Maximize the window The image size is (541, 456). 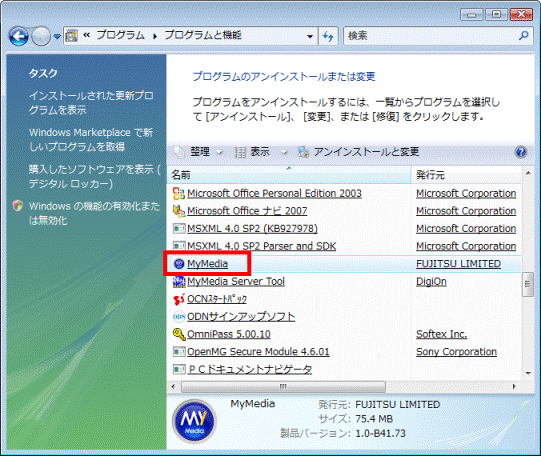[496, 14]
